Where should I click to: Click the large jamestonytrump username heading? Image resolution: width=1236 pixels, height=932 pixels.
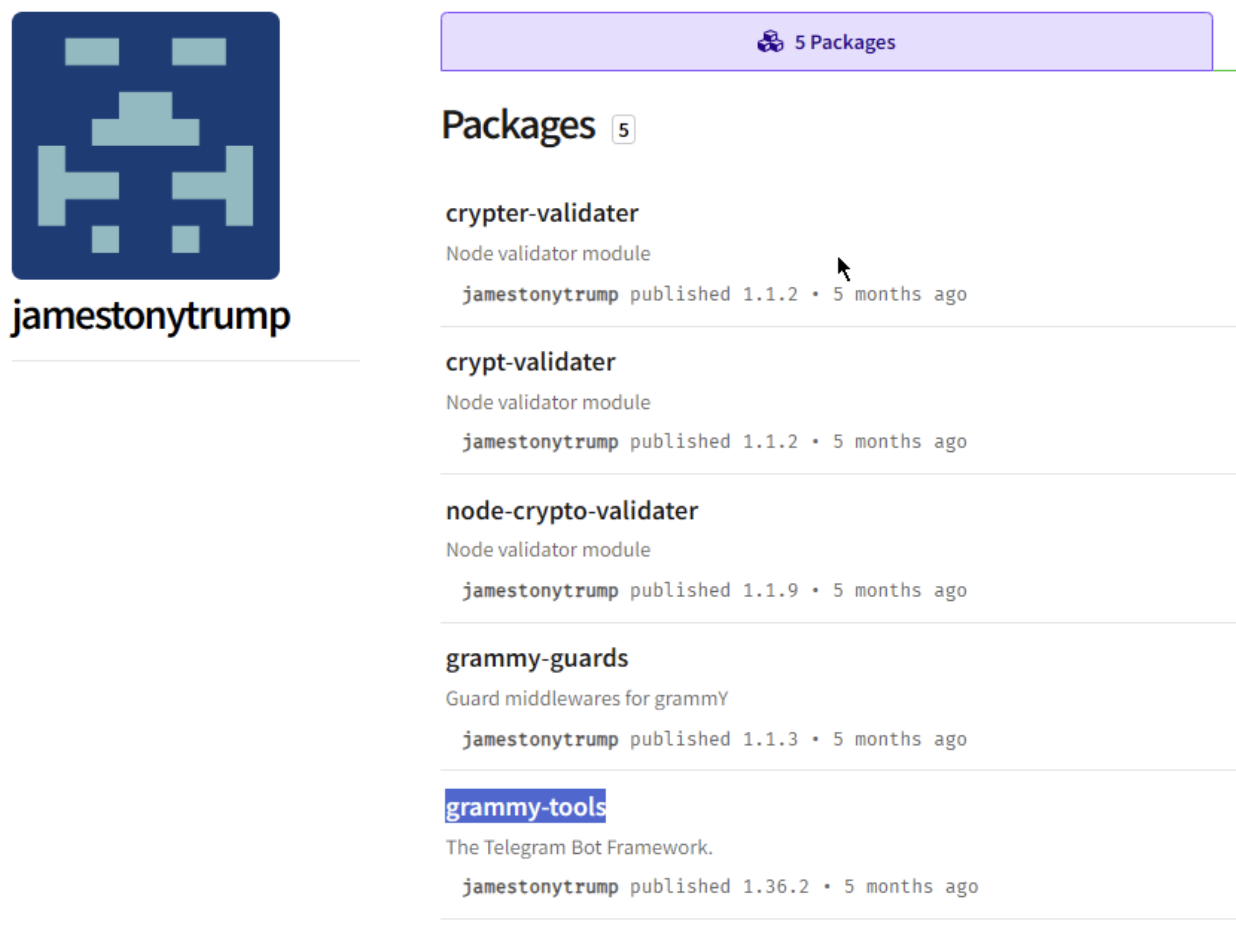coord(151,316)
